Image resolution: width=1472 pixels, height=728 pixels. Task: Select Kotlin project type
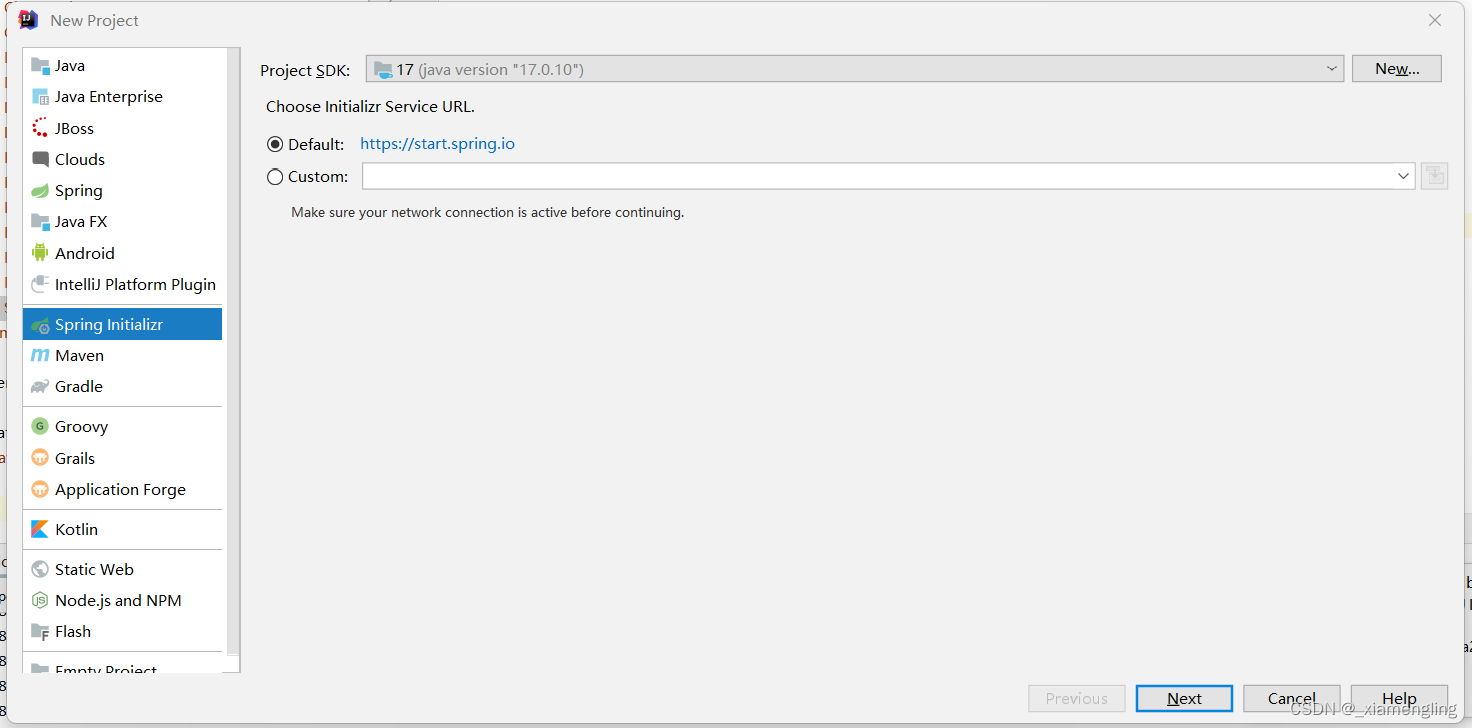[x=122, y=530]
